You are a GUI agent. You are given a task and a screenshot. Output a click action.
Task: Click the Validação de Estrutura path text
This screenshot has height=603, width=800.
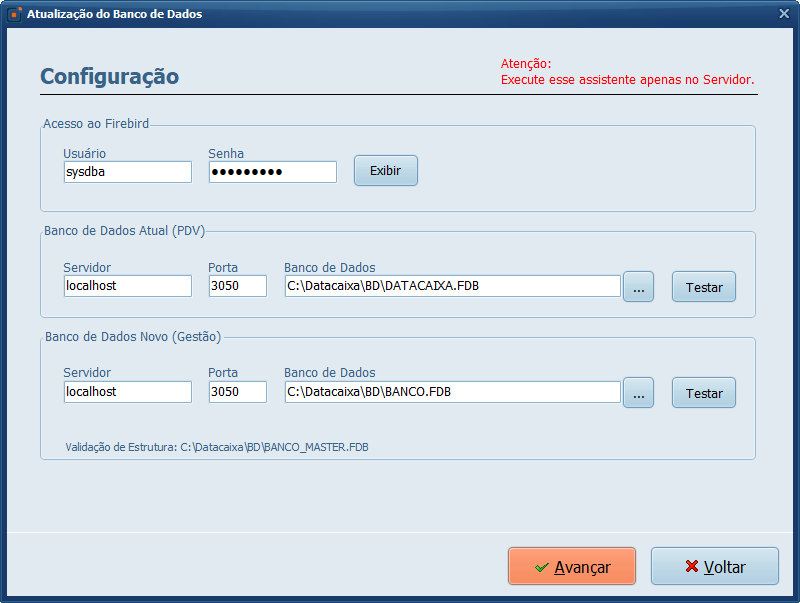[217, 447]
